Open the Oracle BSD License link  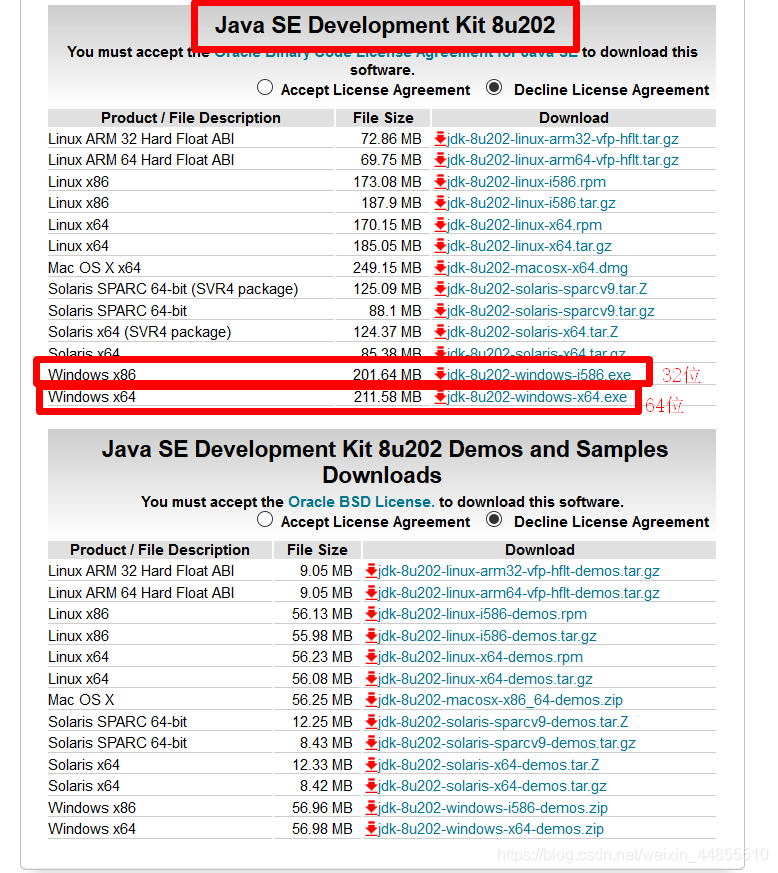[x=361, y=502]
